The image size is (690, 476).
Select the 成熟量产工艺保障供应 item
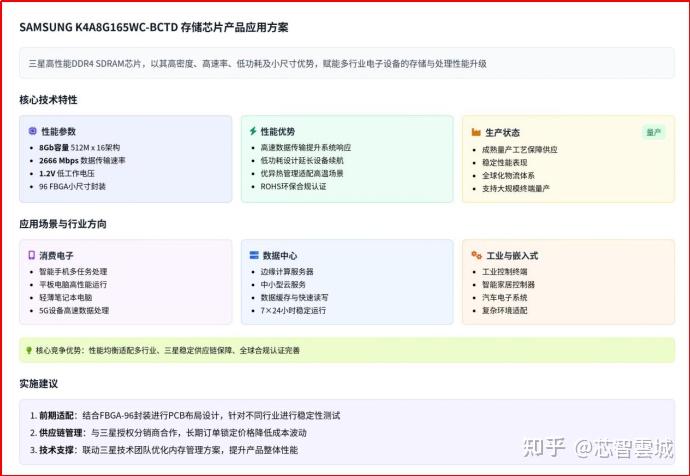[520, 150]
